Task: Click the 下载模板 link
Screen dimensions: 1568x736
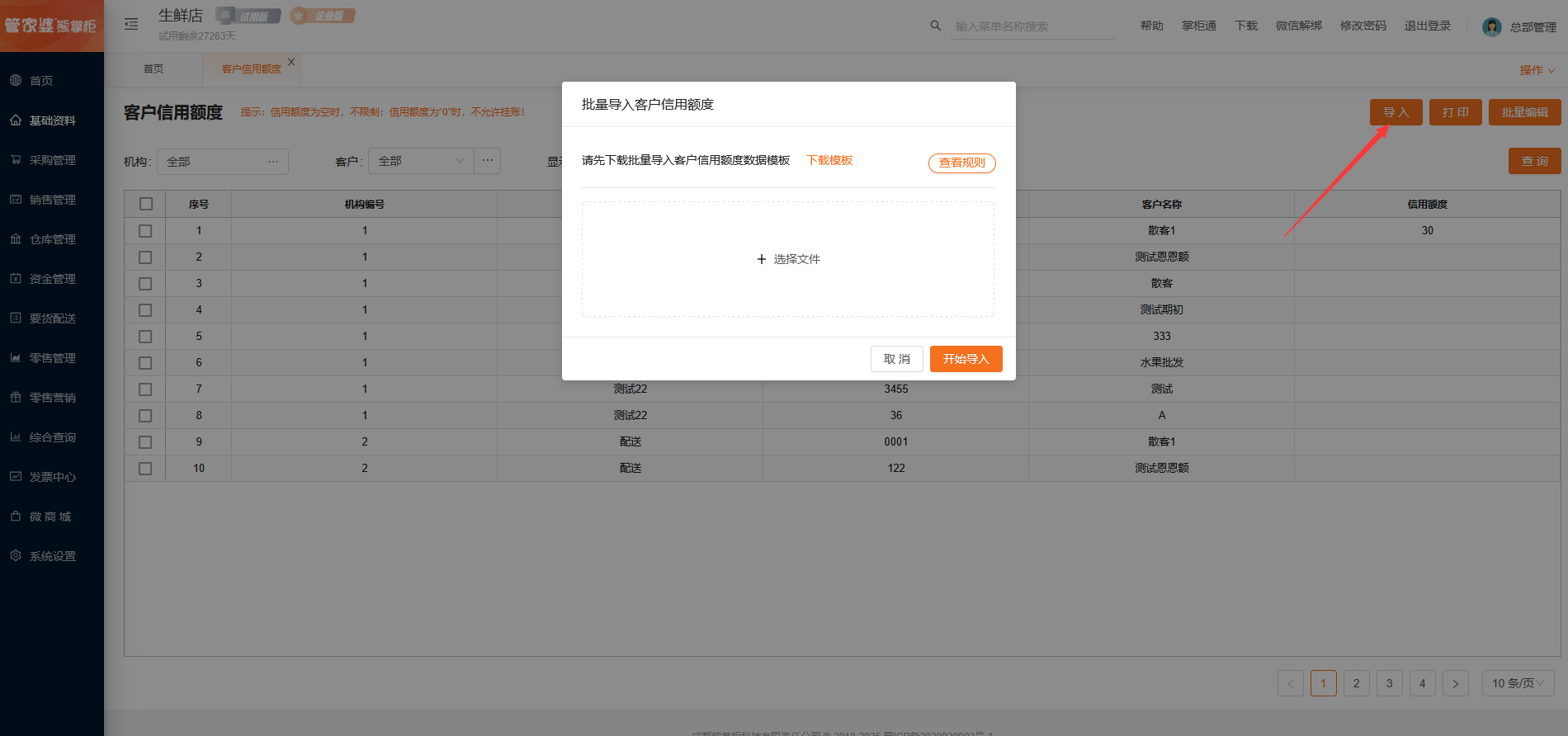Action: (x=829, y=160)
